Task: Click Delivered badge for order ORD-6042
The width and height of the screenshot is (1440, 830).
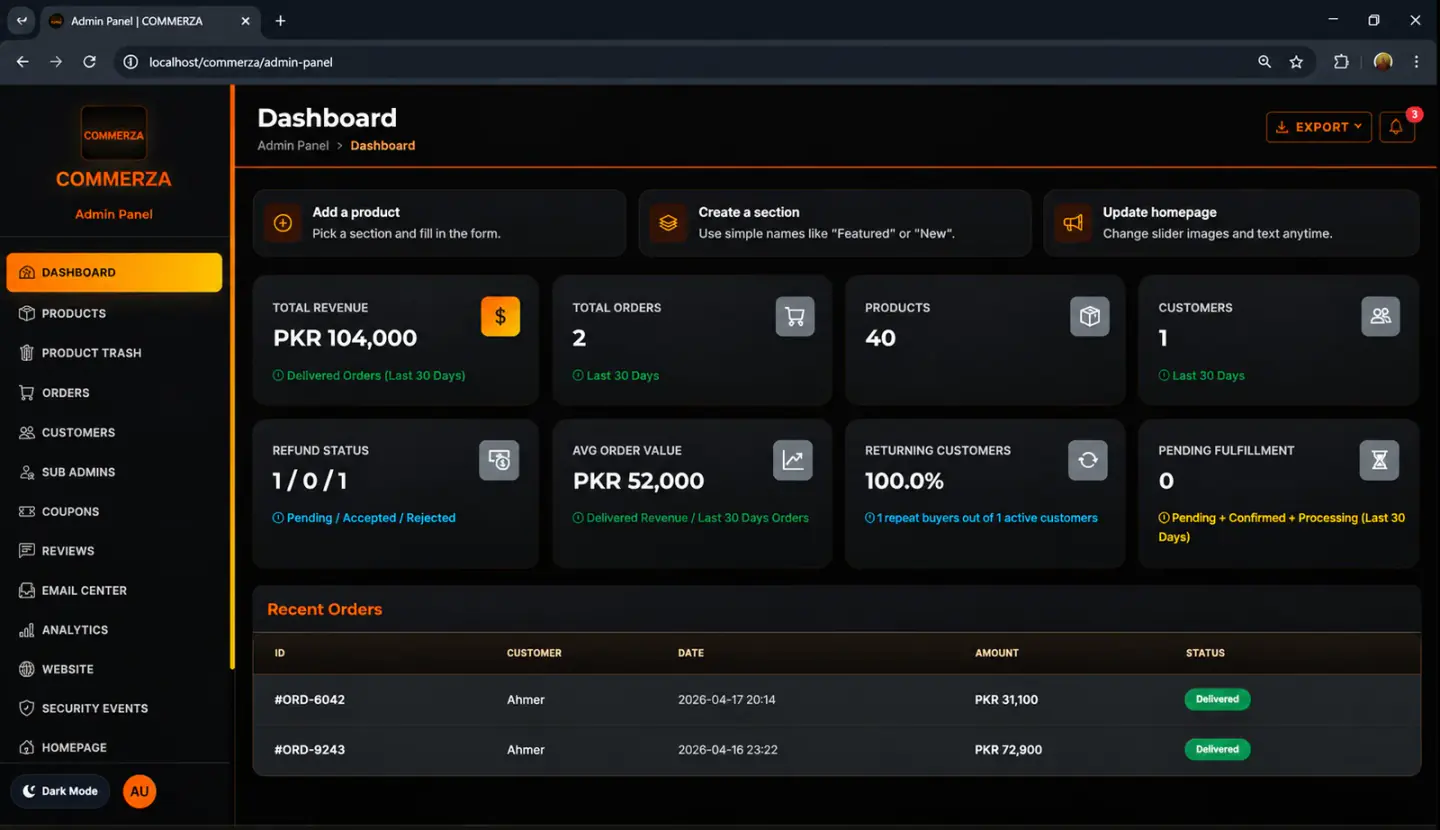Action: pyautogui.click(x=1217, y=699)
